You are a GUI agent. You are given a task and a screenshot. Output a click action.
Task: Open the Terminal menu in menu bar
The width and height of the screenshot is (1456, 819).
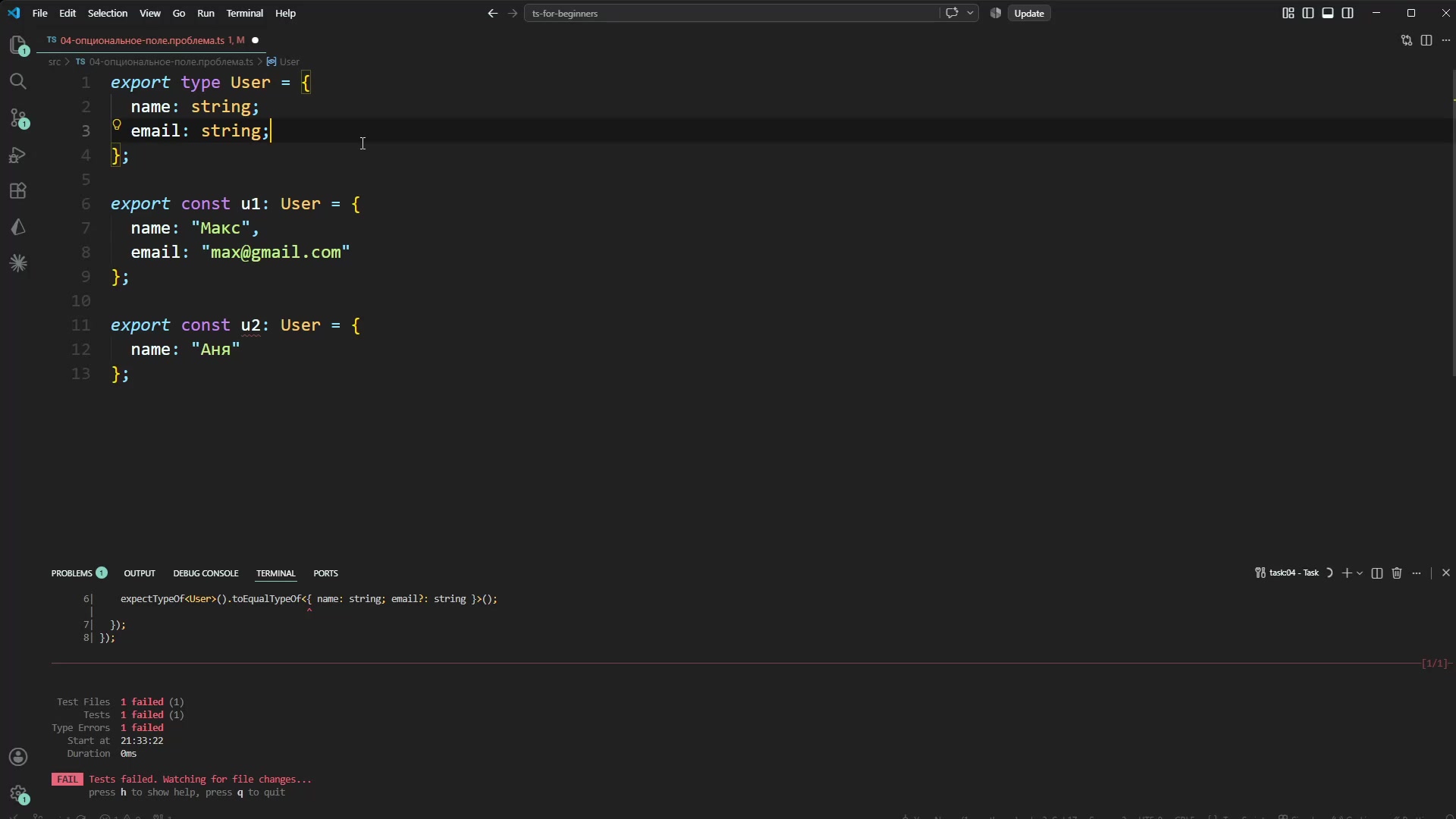[244, 13]
